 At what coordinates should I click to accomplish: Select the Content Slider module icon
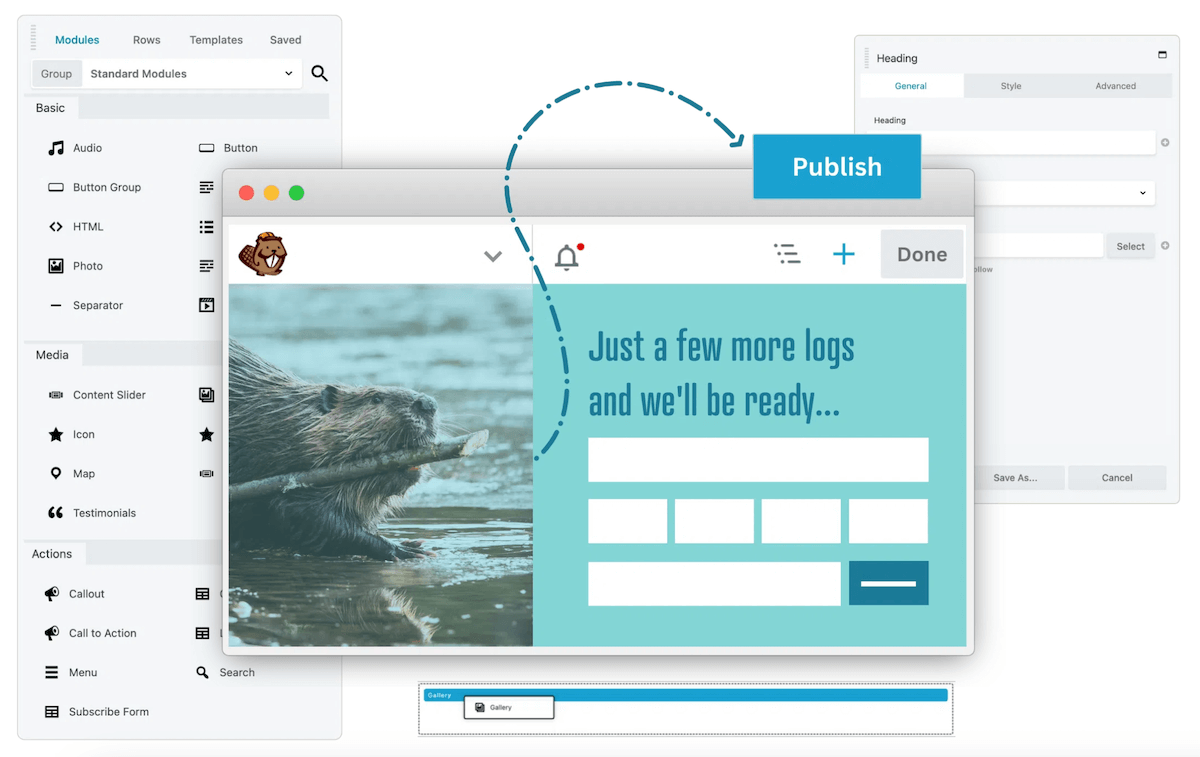(x=56, y=395)
